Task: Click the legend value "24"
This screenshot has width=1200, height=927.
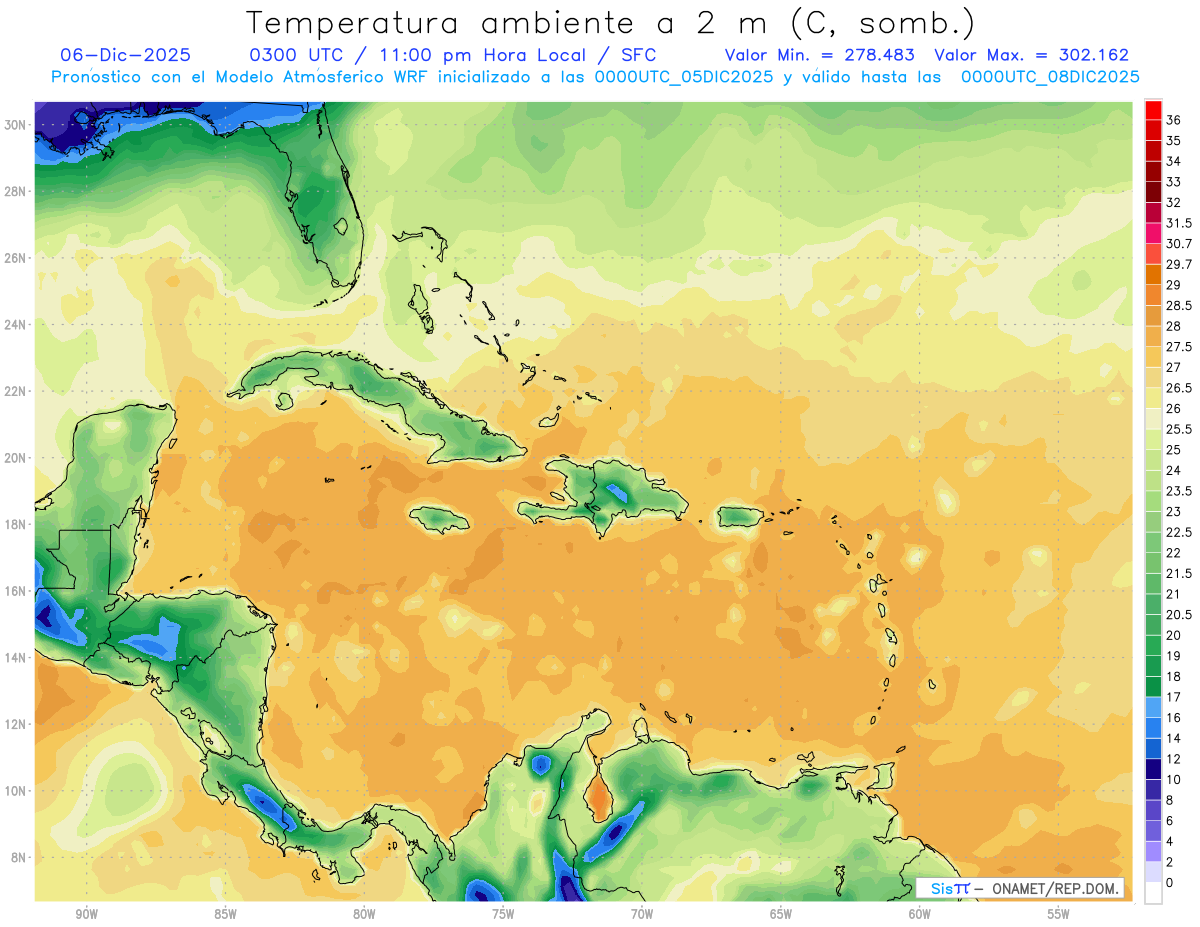Action: click(1174, 471)
